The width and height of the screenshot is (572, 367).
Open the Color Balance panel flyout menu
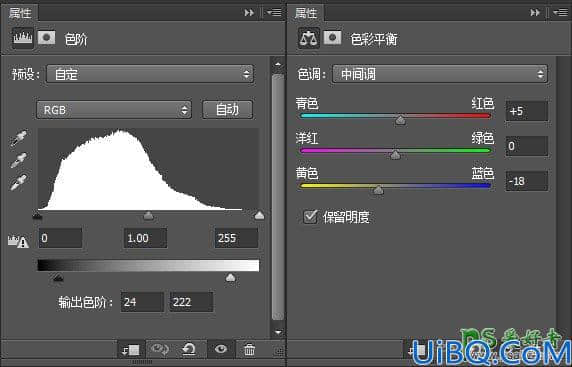(560, 13)
